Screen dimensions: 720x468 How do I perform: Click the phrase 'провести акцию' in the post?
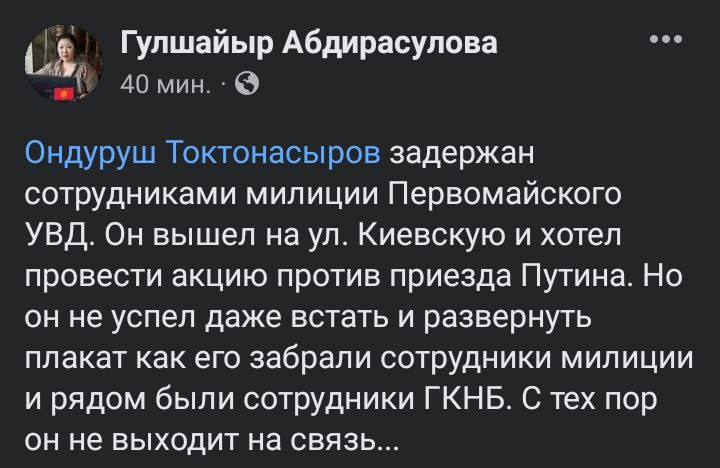pyautogui.click(x=148, y=277)
